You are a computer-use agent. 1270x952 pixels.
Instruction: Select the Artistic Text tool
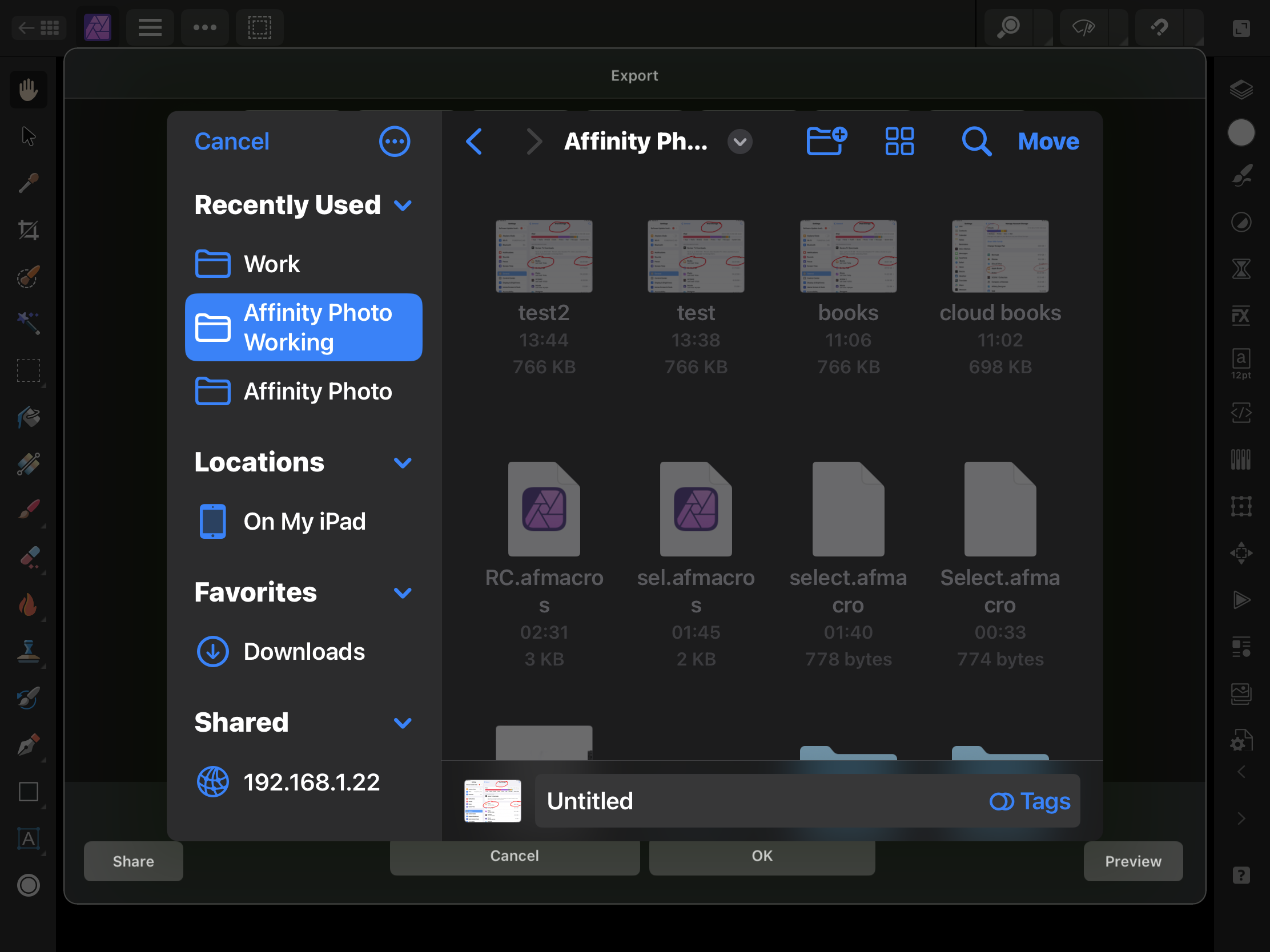coord(28,839)
